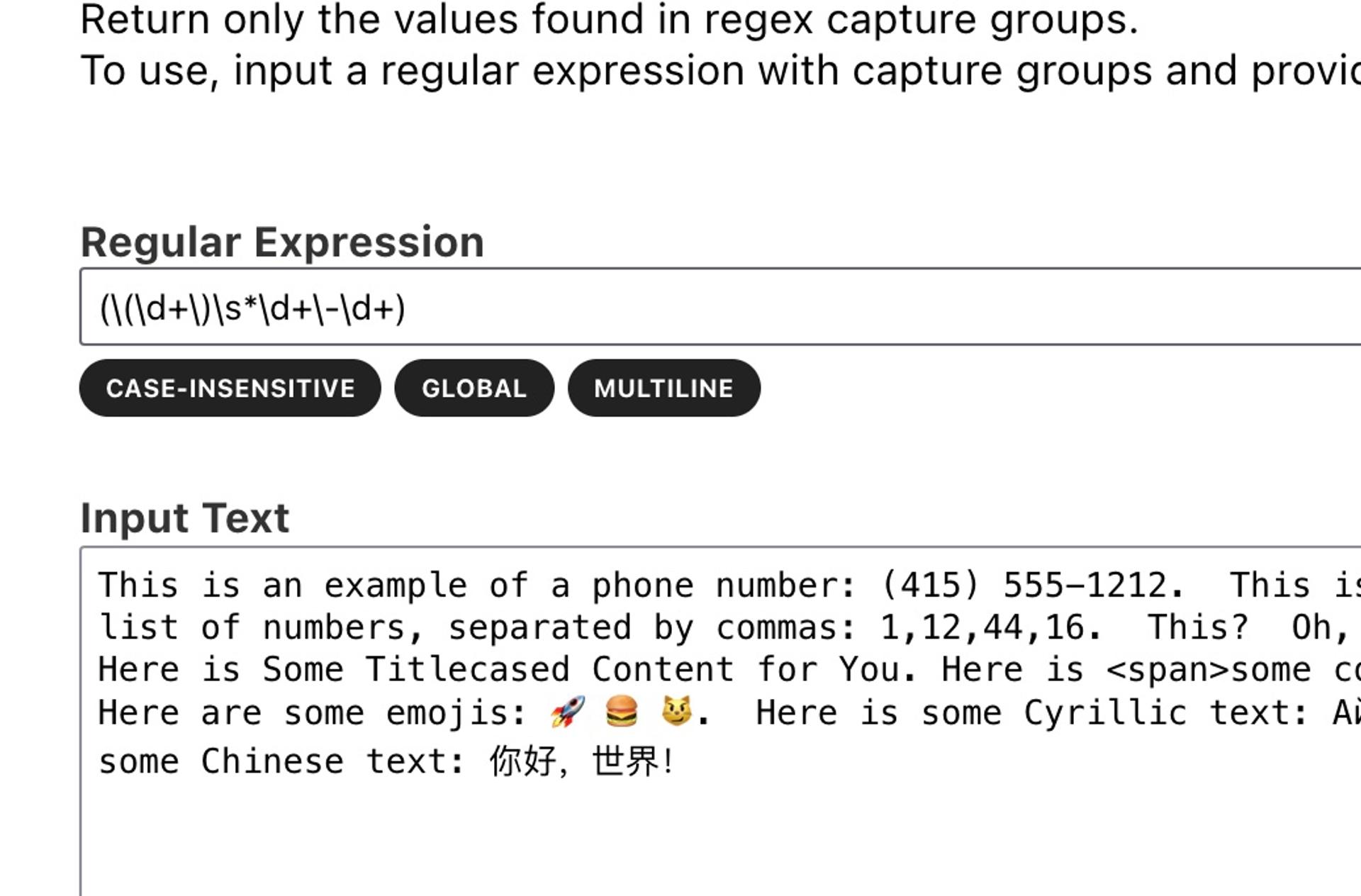Click the "Return only the values" description line
The image size is (1361, 896).
pos(609,20)
